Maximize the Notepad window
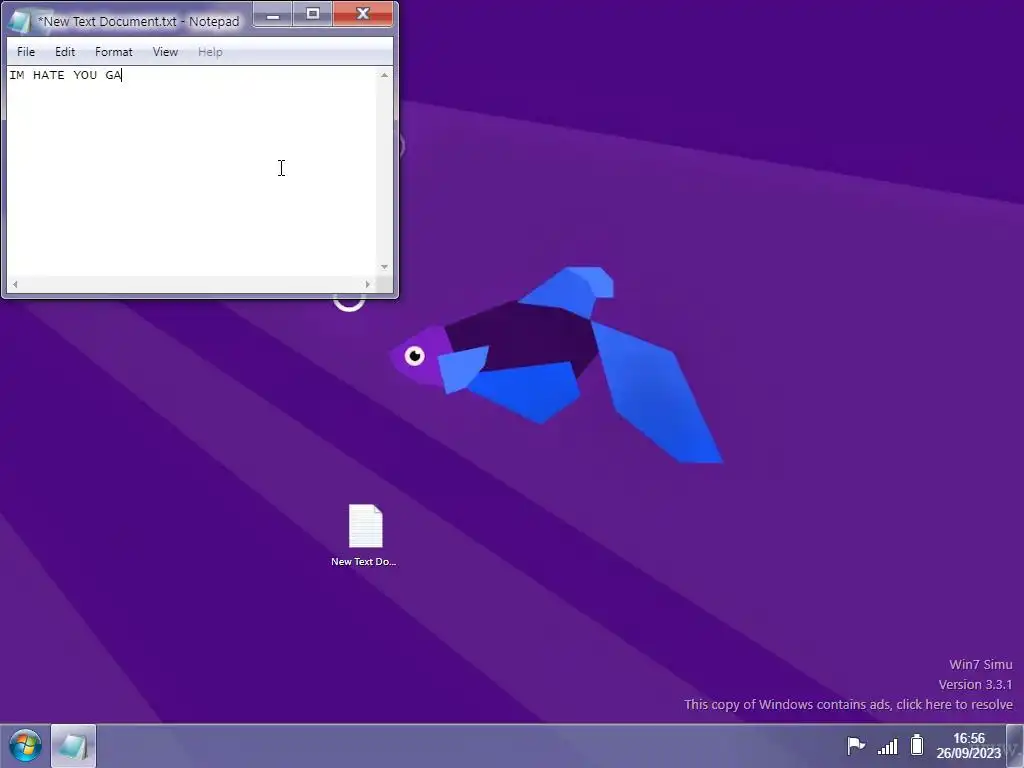Image resolution: width=1024 pixels, height=768 pixels. coord(313,14)
